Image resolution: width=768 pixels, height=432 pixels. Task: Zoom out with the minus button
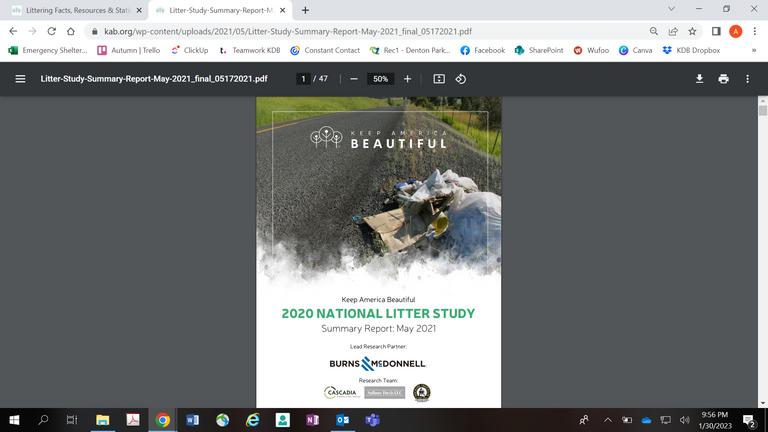[354, 79]
